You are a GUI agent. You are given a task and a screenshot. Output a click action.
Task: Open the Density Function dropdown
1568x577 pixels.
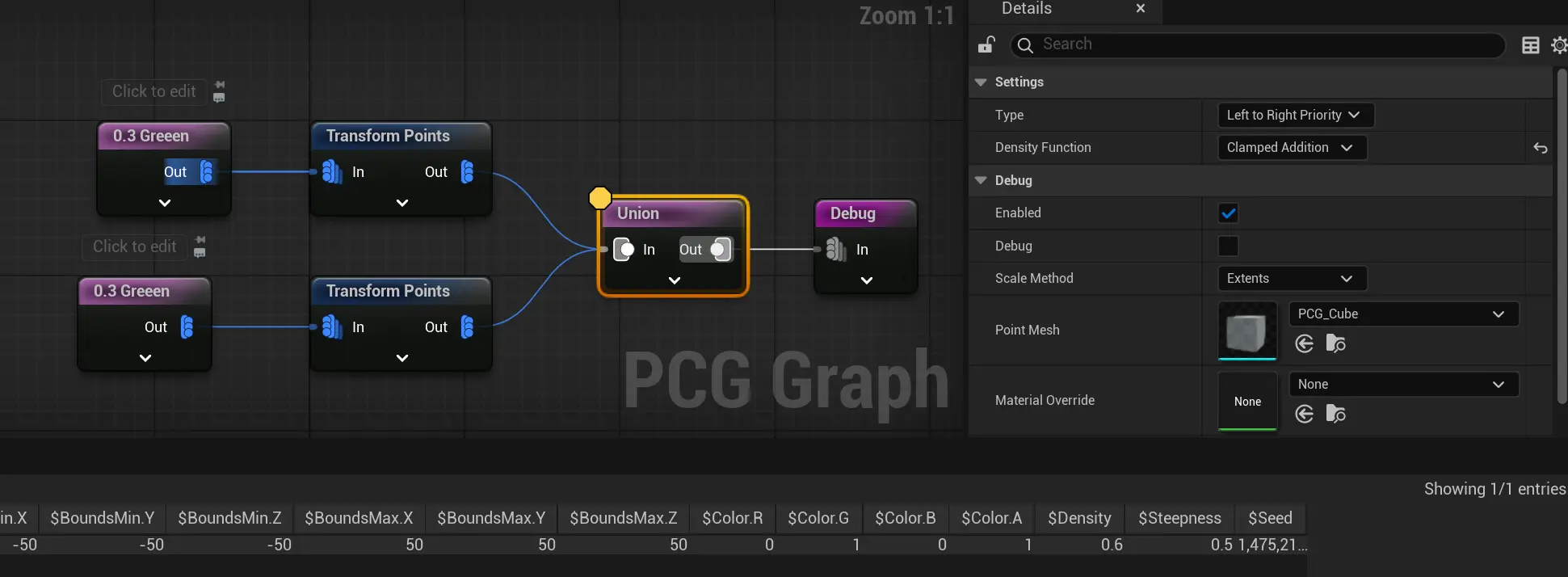tap(1291, 148)
